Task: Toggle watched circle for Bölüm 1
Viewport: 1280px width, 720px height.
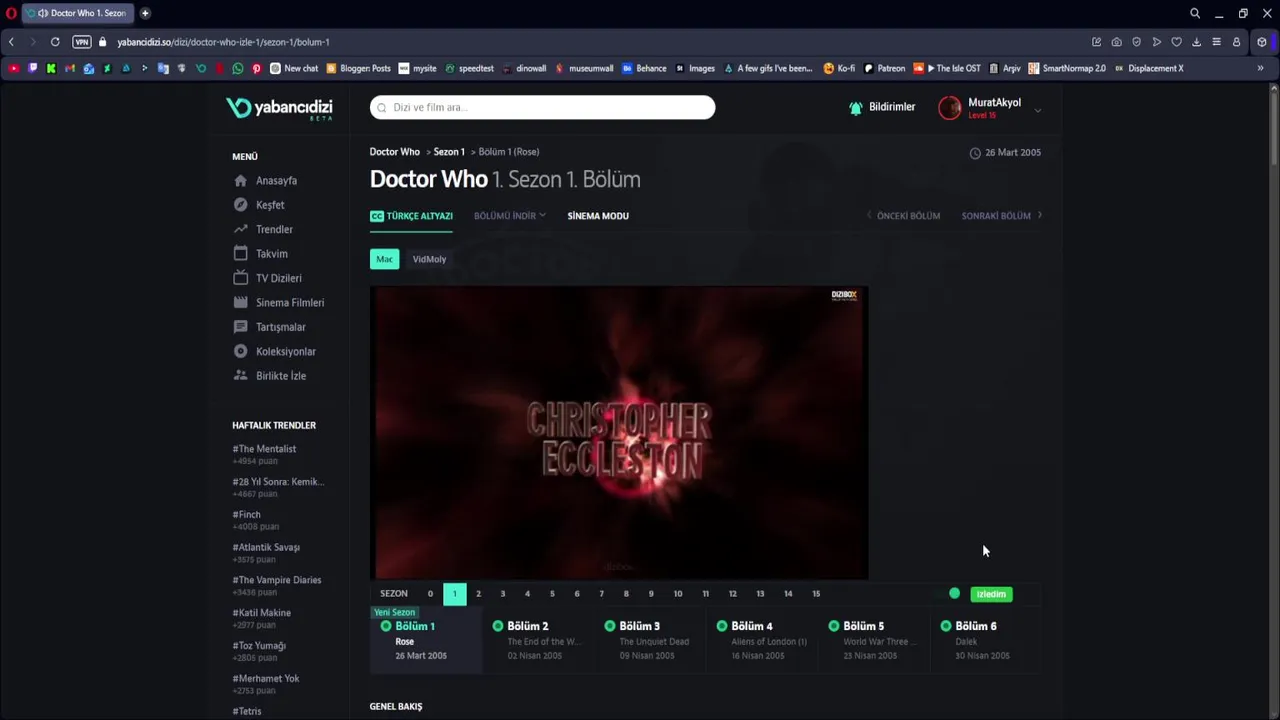Action: click(386, 626)
